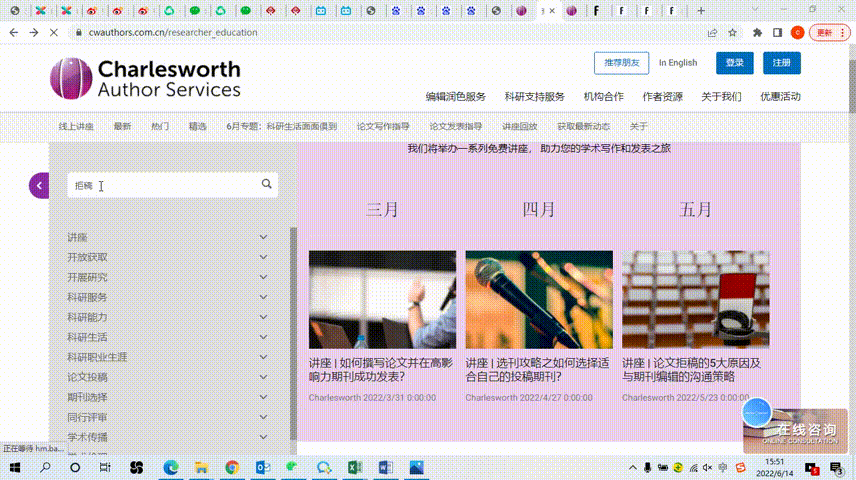This screenshot has width=856, height=480.
Task: Click the 登录 login button
Action: [735, 63]
